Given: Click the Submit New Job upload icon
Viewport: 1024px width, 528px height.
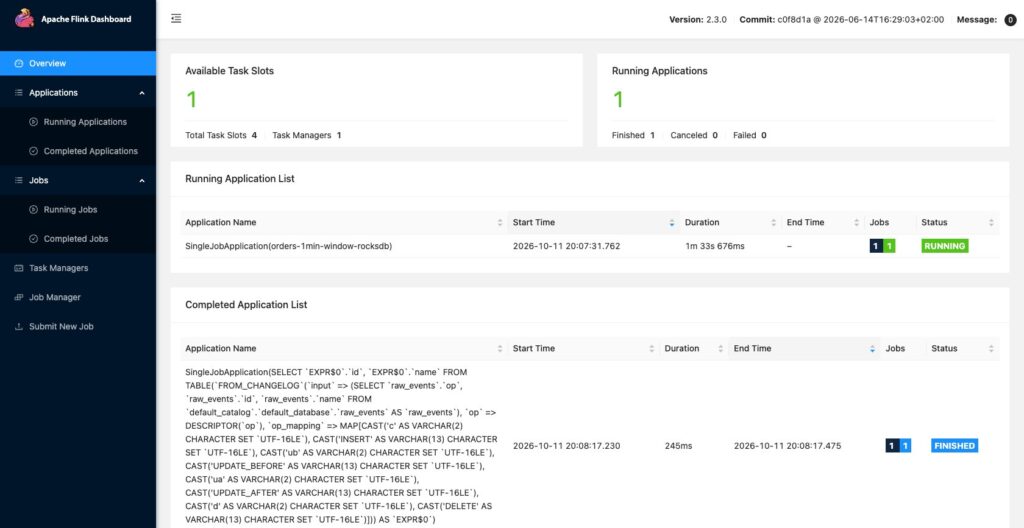Looking at the screenshot, I should 18,327.
